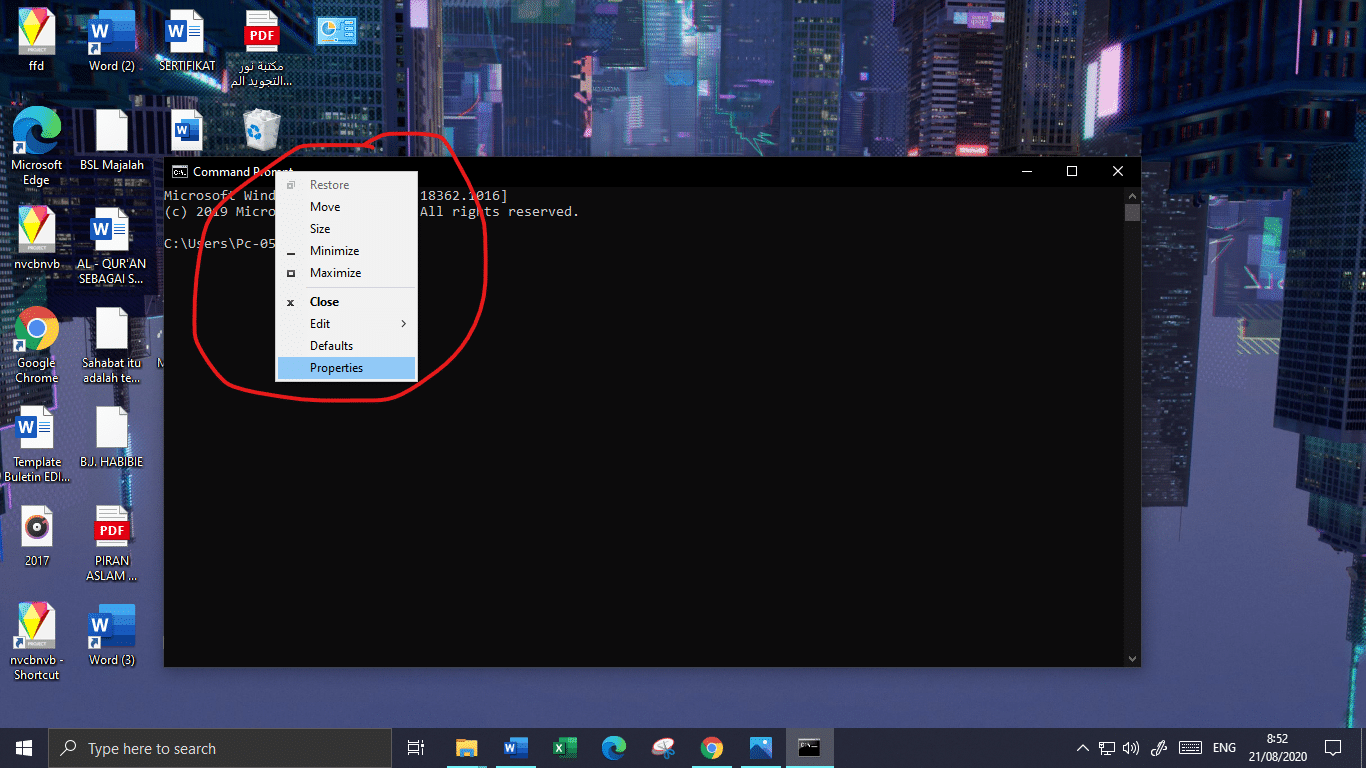Choose Minimize in the window menu
This screenshot has height=768, width=1366.
click(346, 251)
